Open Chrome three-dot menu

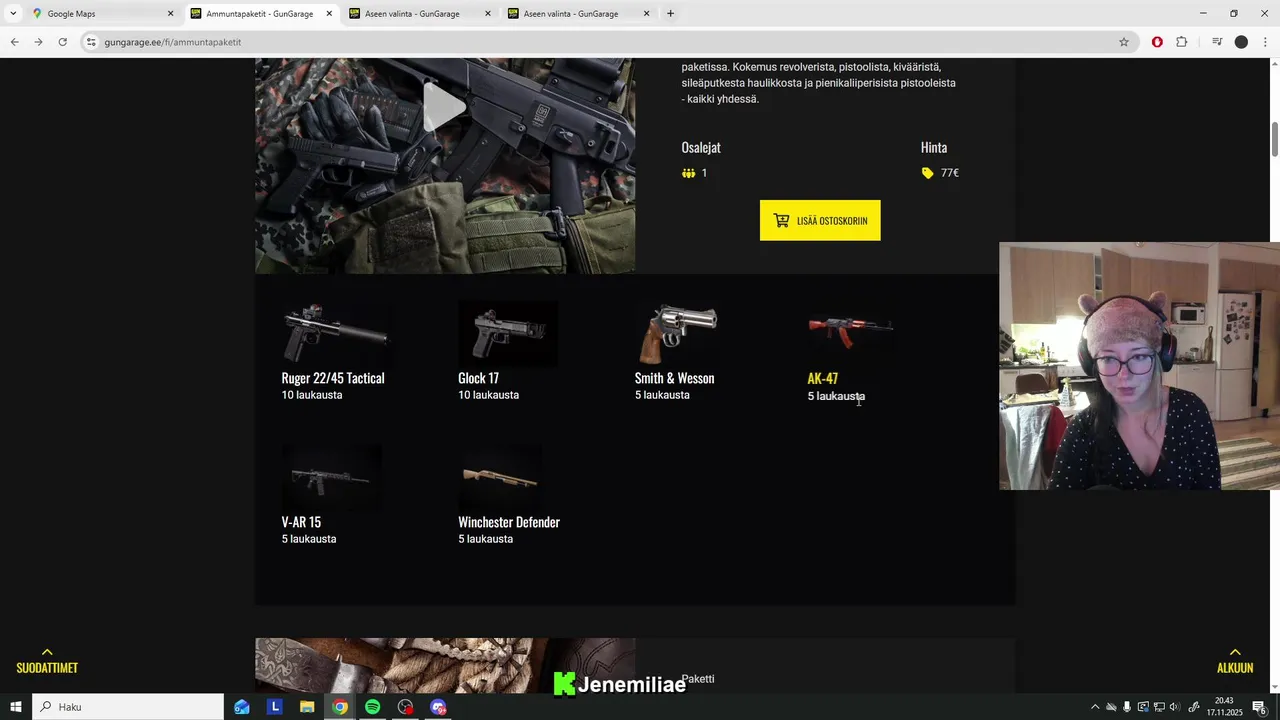coord(1265,42)
